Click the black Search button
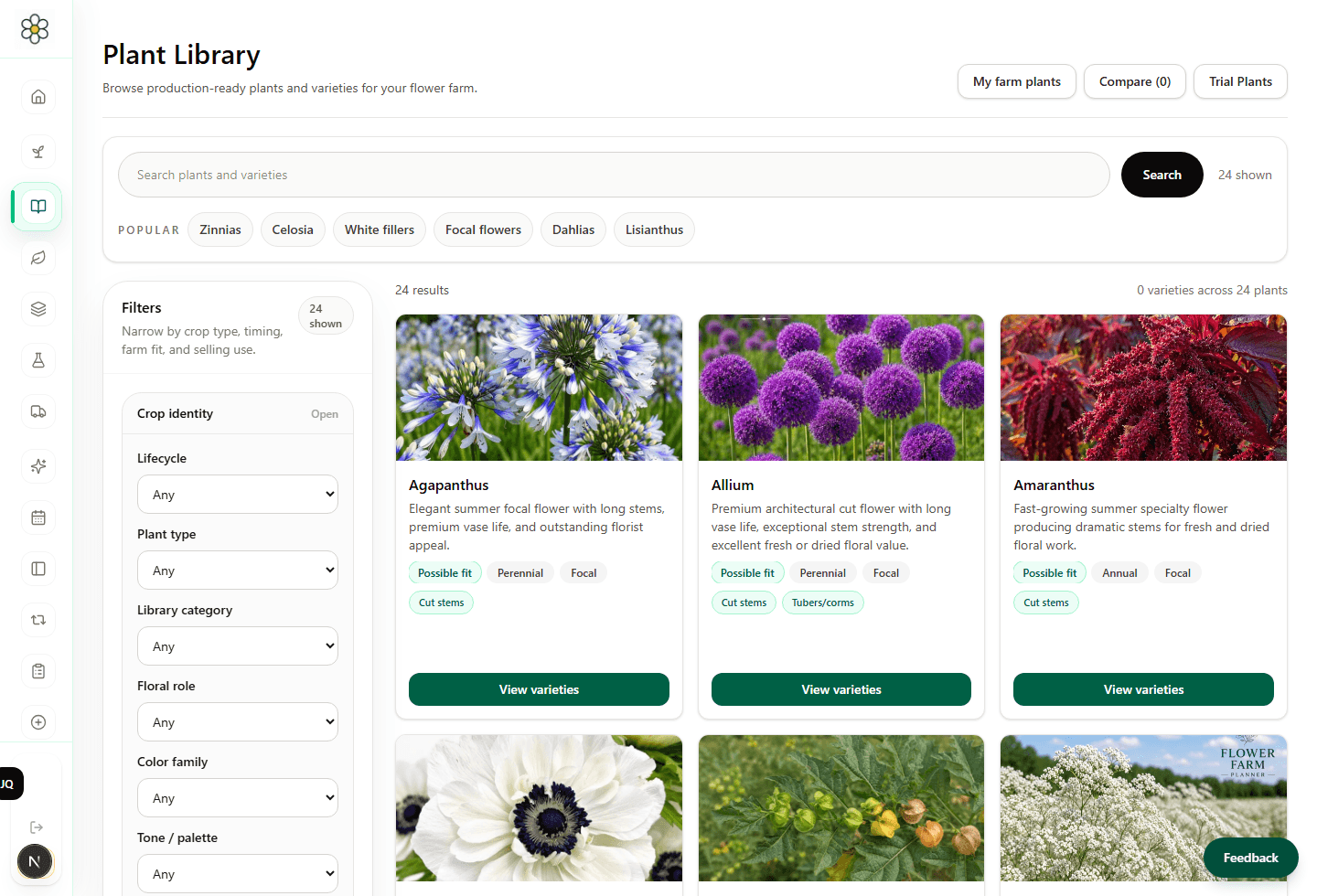This screenshot has width=1317, height=896. 1162,175
